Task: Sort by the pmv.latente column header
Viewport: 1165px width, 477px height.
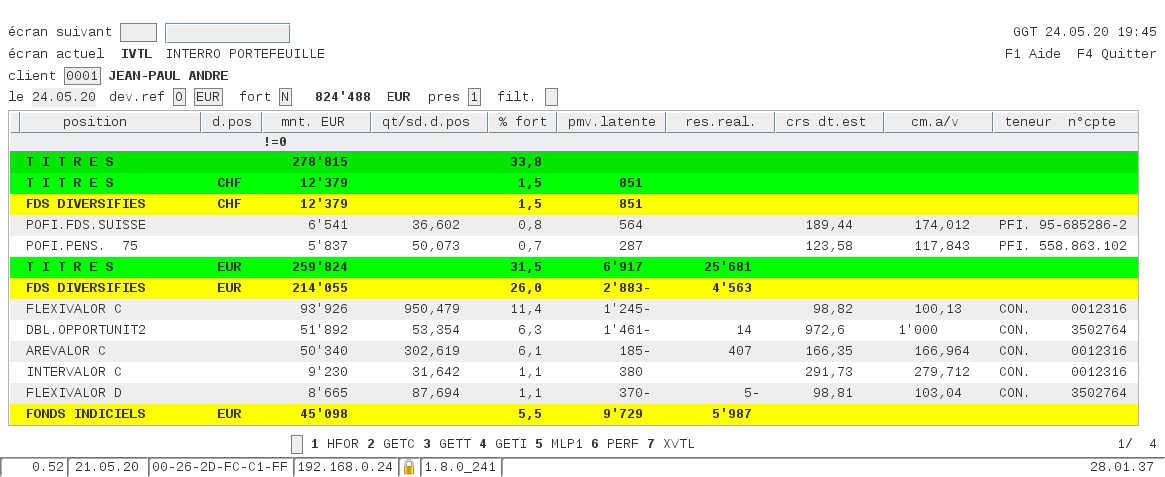Action: click(611, 122)
